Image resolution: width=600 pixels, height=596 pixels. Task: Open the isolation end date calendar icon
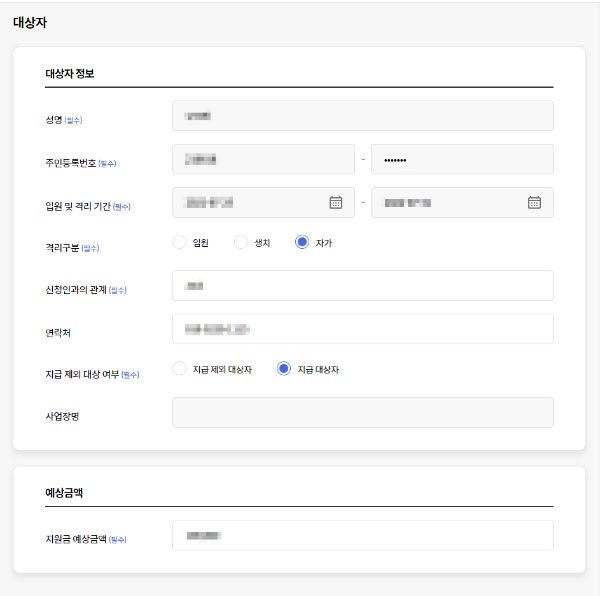[x=534, y=202]
